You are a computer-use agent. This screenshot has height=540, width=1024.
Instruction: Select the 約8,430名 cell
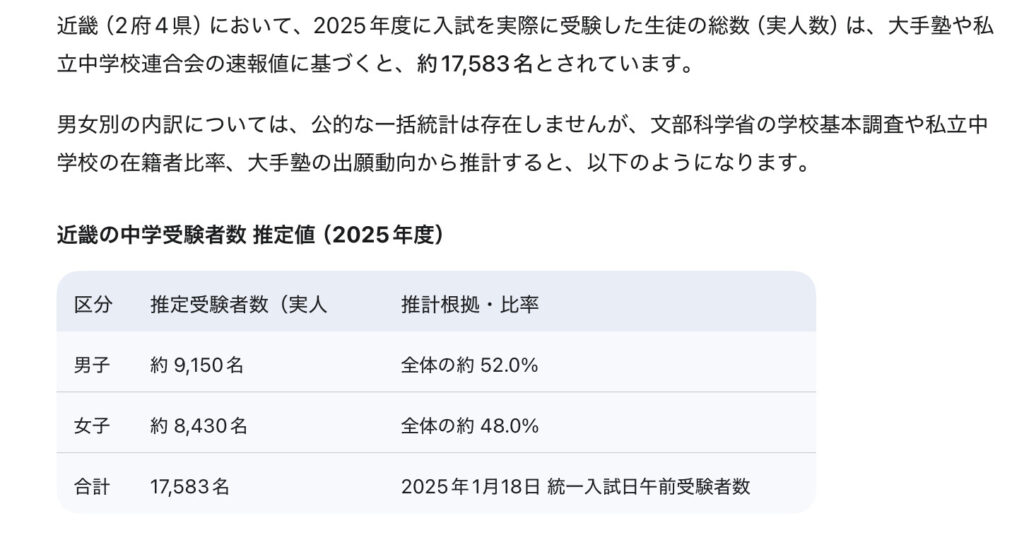point(199,426)
